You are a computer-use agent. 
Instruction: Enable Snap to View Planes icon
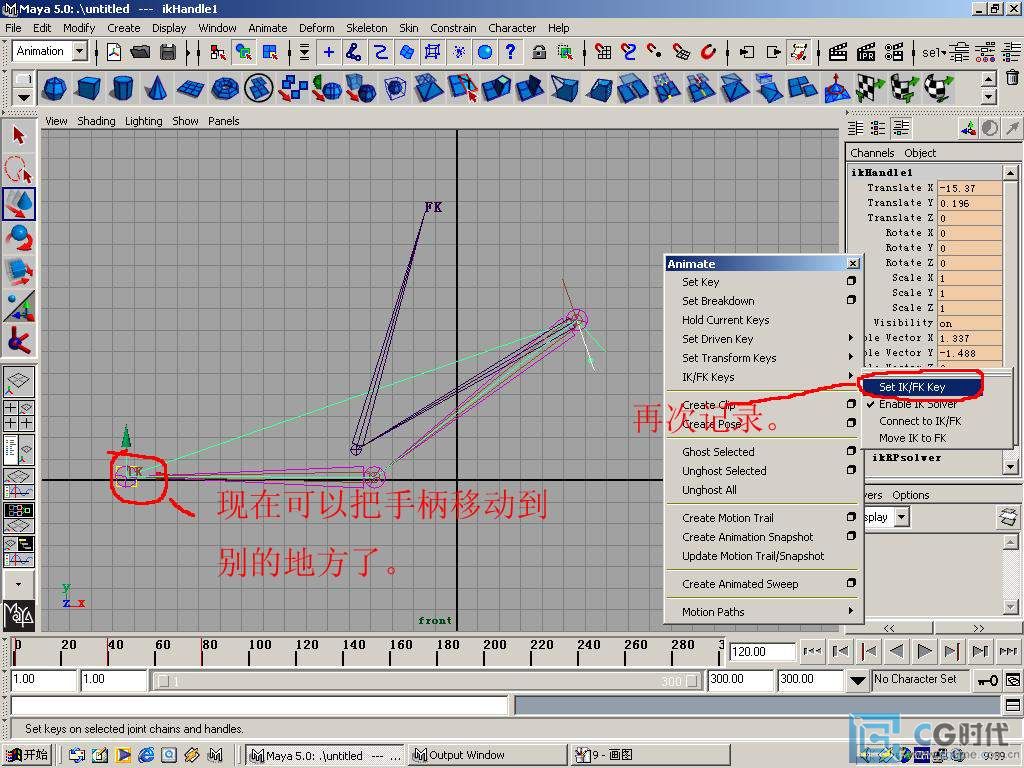click(x=680, y=52)
